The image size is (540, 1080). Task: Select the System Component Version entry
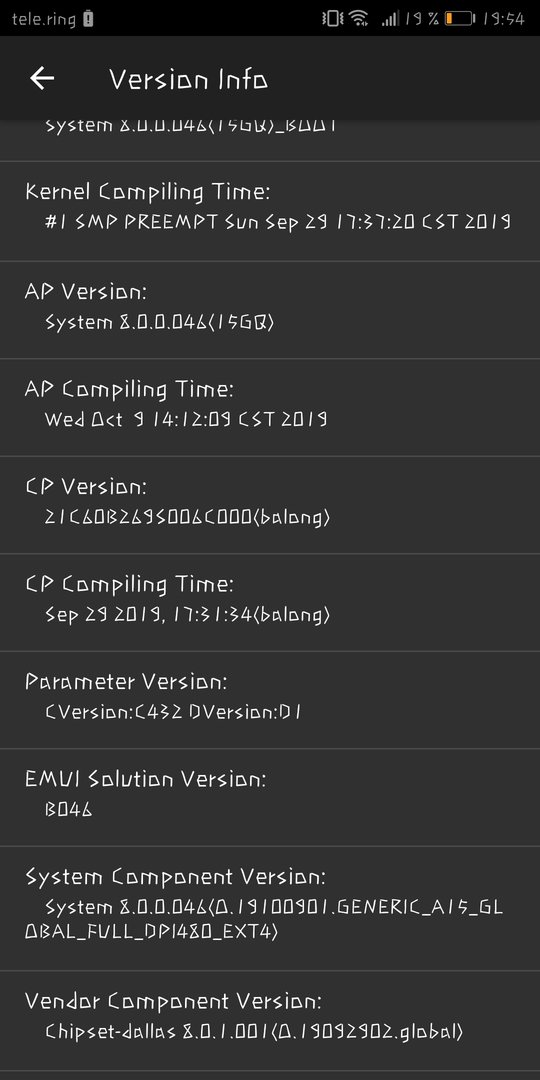tap(270, 908)
